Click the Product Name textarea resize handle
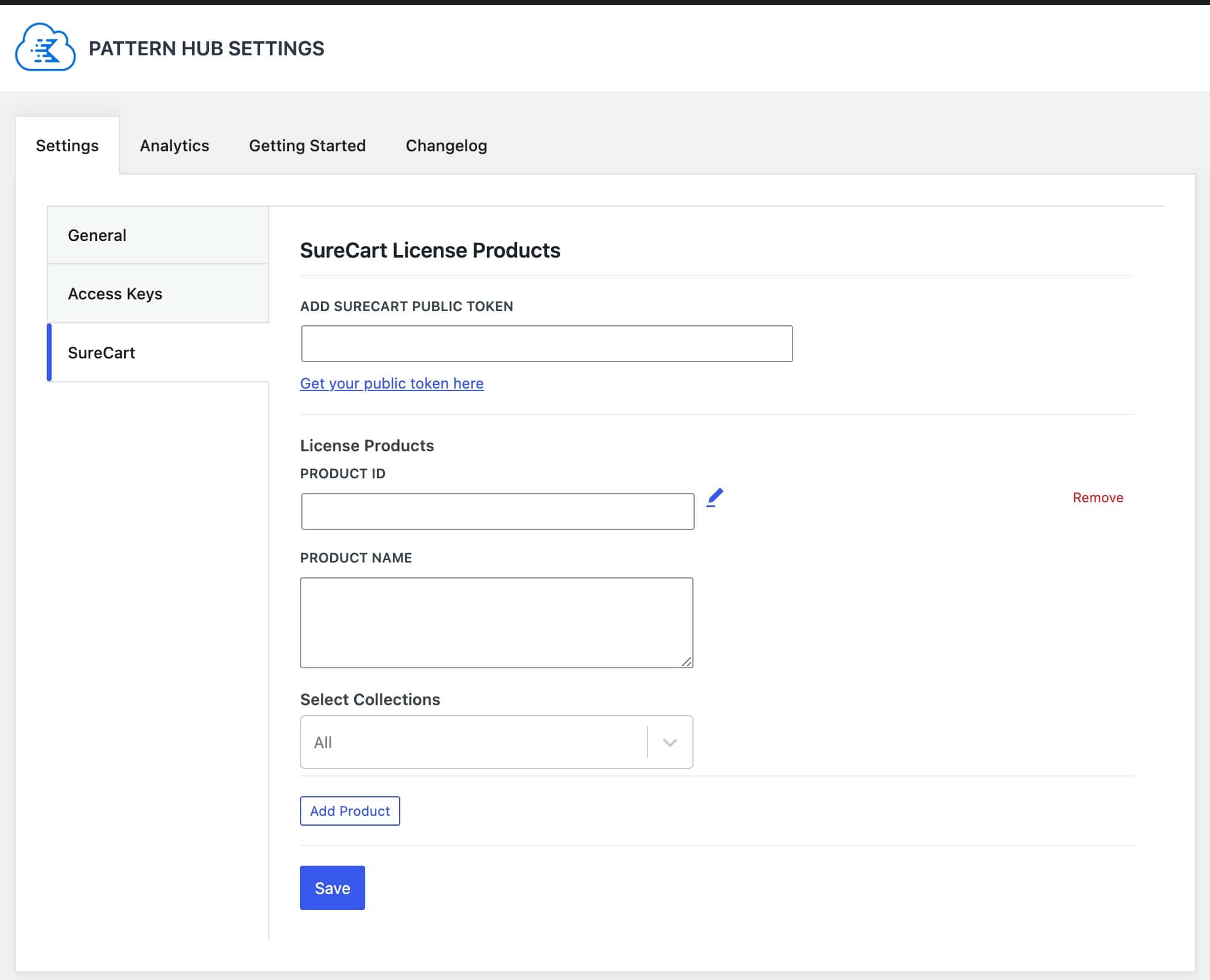 click(686, 661)
